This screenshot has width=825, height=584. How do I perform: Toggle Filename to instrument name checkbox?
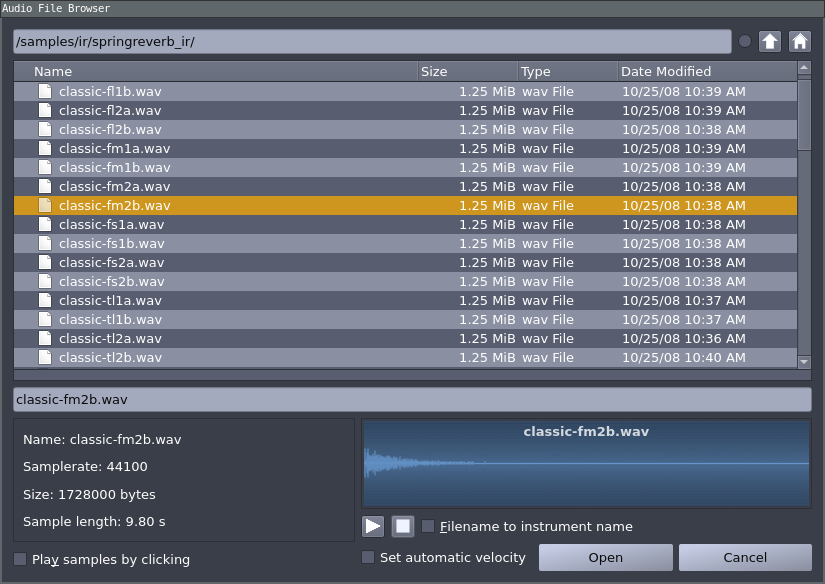point(428,526)
